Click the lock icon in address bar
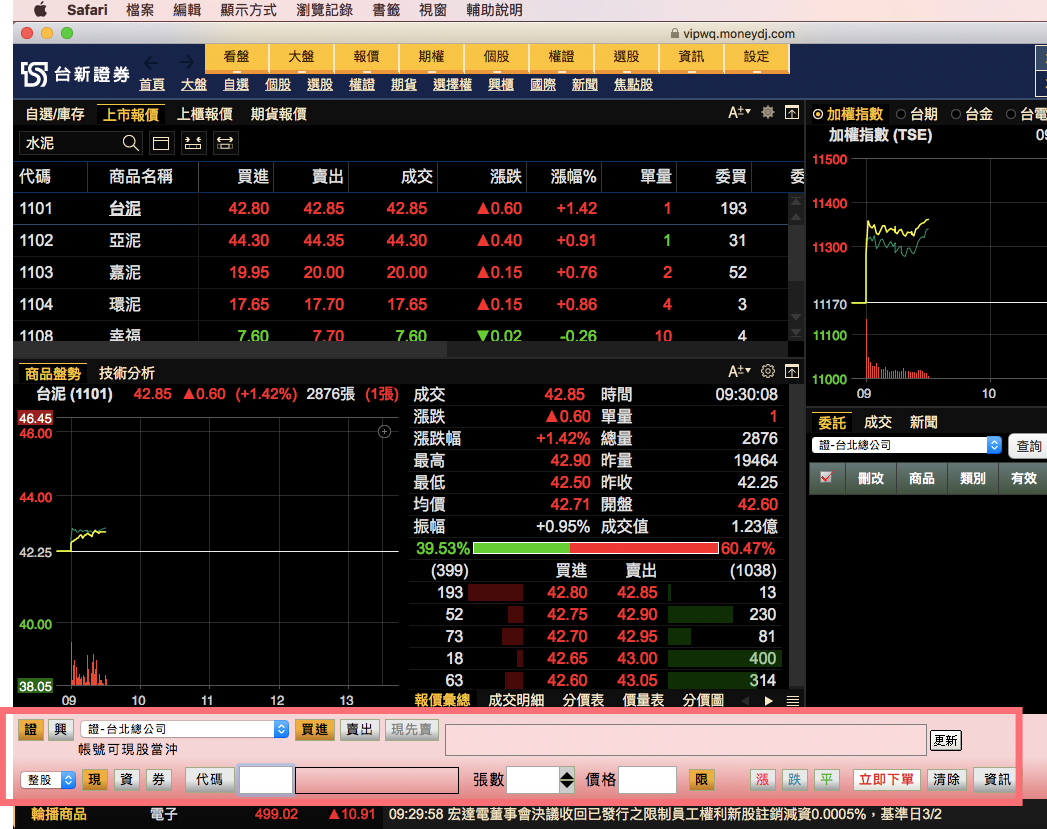The image size is (1047, 829). point(674,33)
